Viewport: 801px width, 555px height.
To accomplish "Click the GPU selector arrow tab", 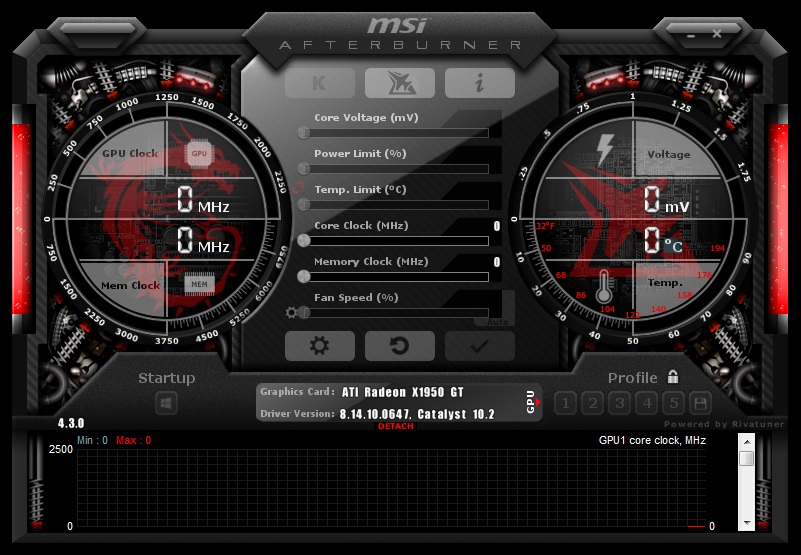I will [x=532, y=402].
